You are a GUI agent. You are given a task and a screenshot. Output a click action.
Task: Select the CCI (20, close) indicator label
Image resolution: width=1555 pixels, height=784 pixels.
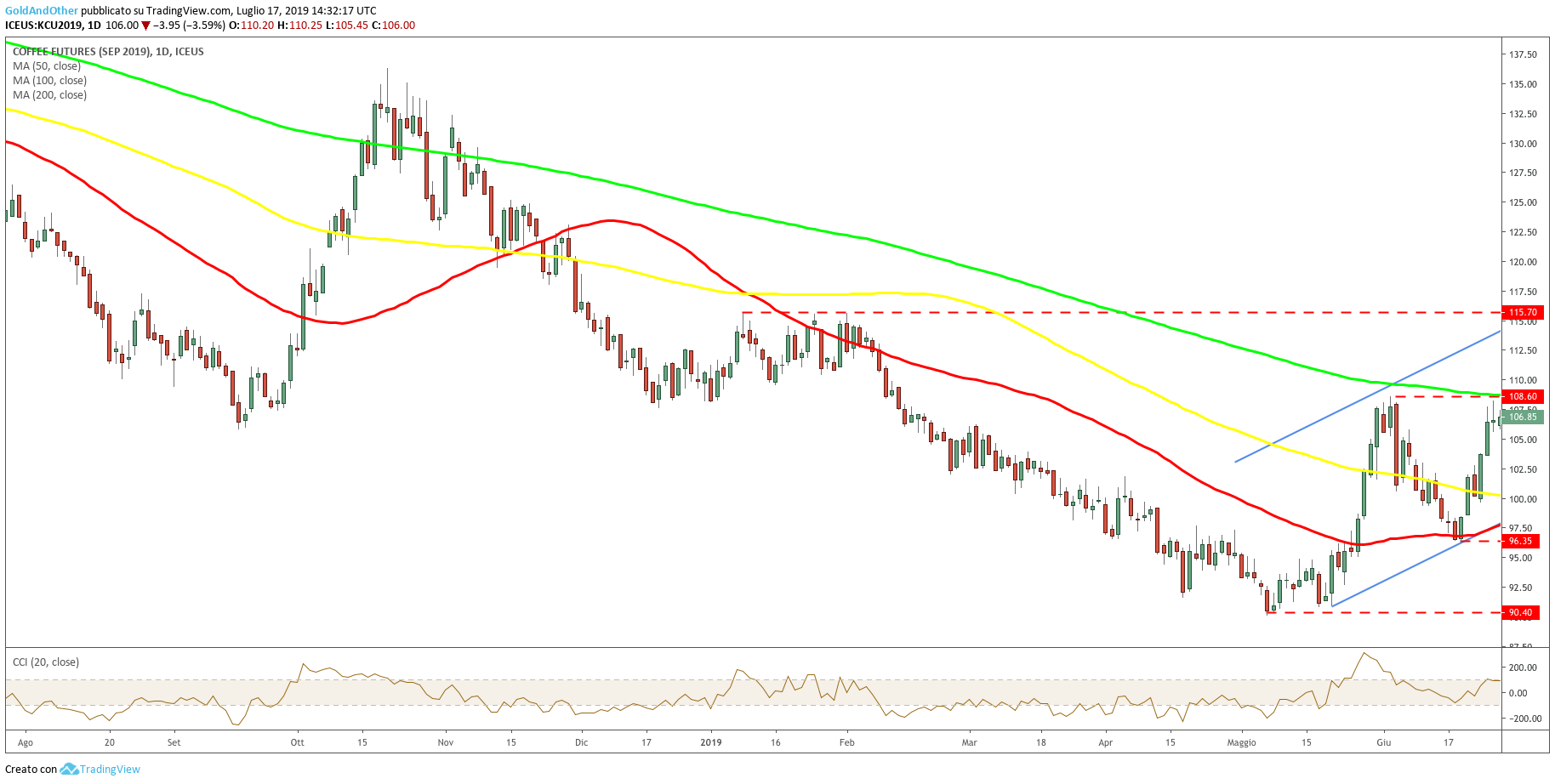46,662
